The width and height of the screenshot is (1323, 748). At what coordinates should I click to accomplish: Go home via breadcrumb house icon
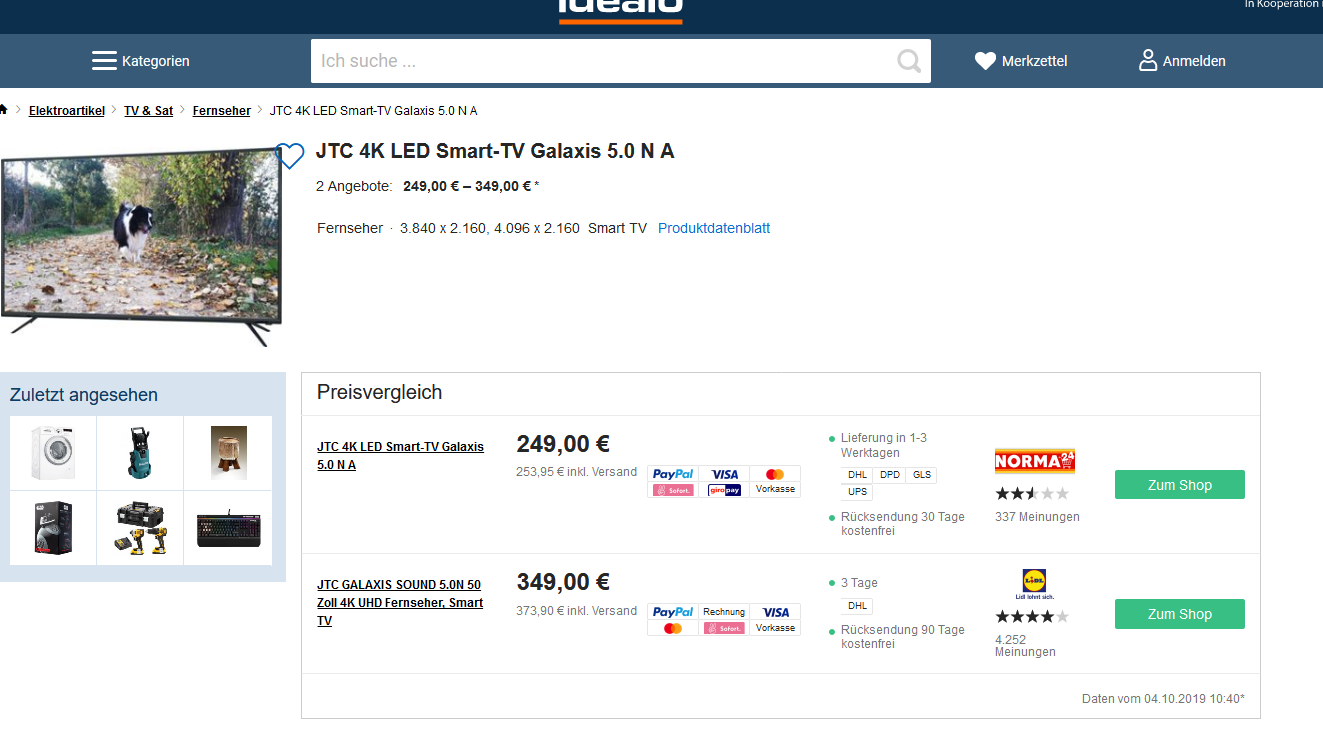coord(4,110)
